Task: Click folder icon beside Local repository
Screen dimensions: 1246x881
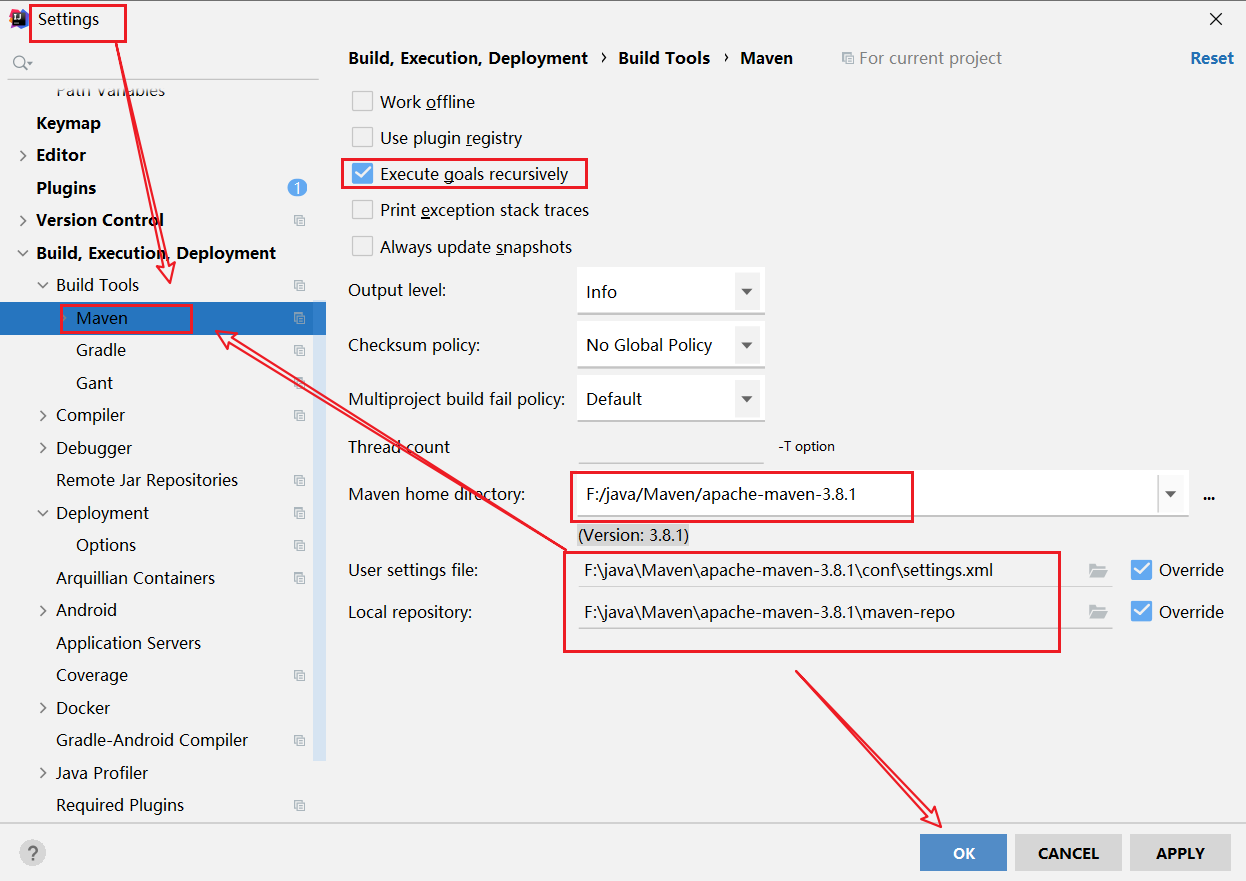Action: point(1098,612)
